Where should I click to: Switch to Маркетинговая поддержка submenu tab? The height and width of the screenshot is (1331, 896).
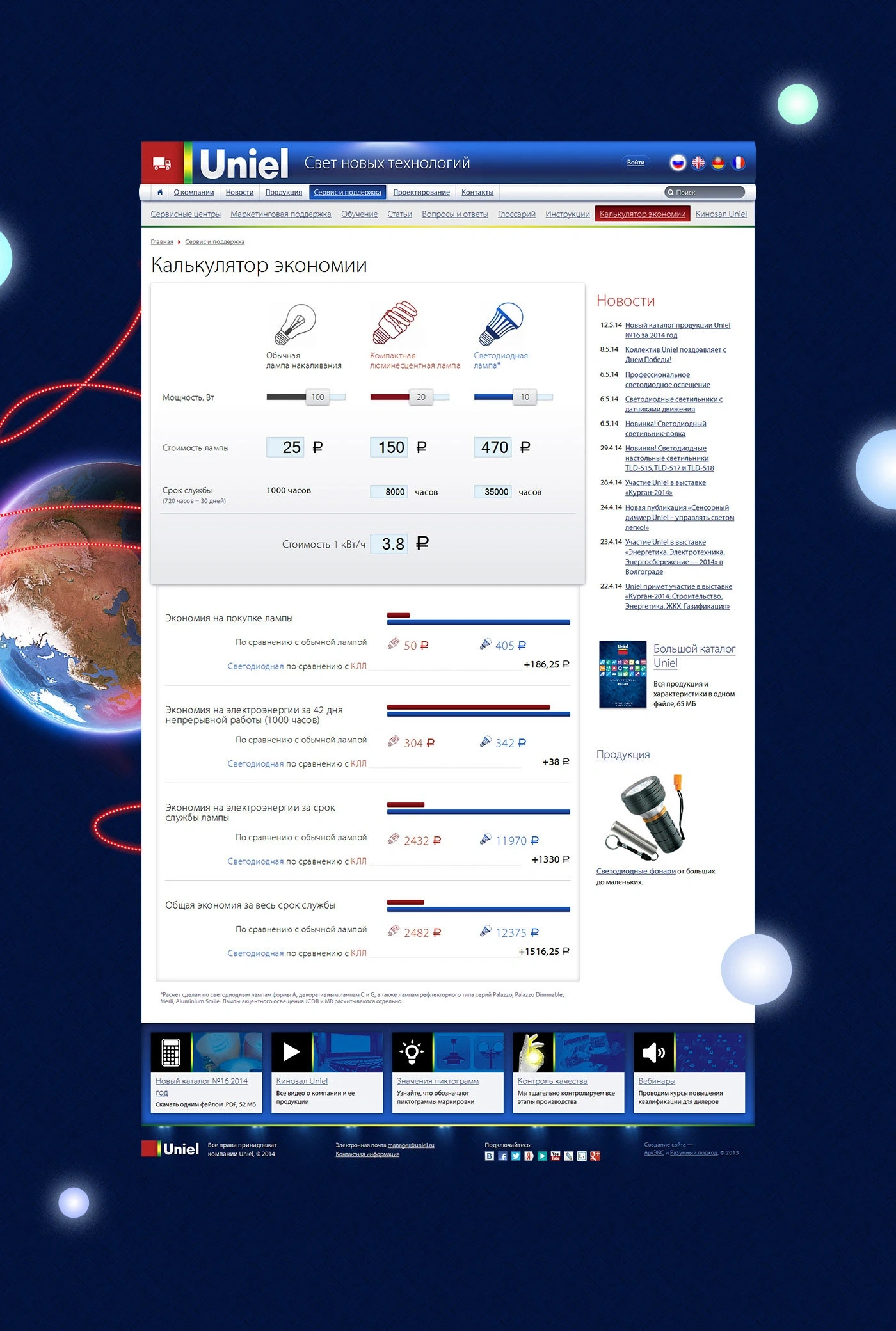(x=281, y=214)
